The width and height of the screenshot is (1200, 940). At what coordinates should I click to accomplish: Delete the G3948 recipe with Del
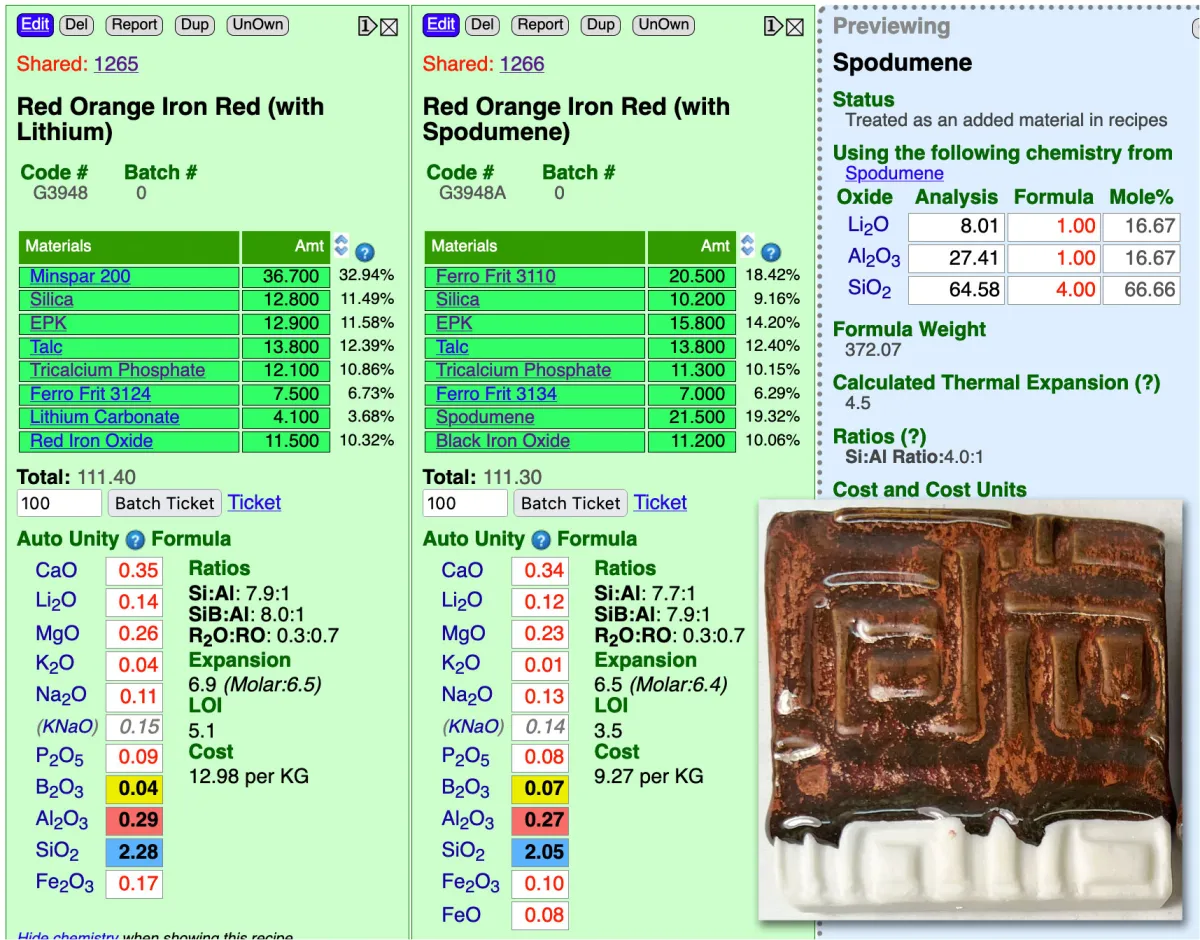coord(76,25)
